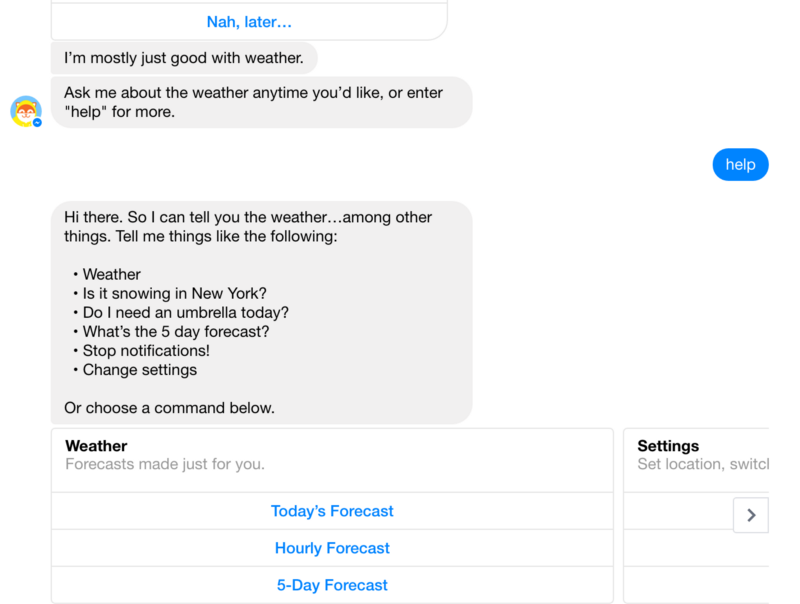Open the Settings card title
Viewport: 800px width, 604px height.
click(668, 446)
